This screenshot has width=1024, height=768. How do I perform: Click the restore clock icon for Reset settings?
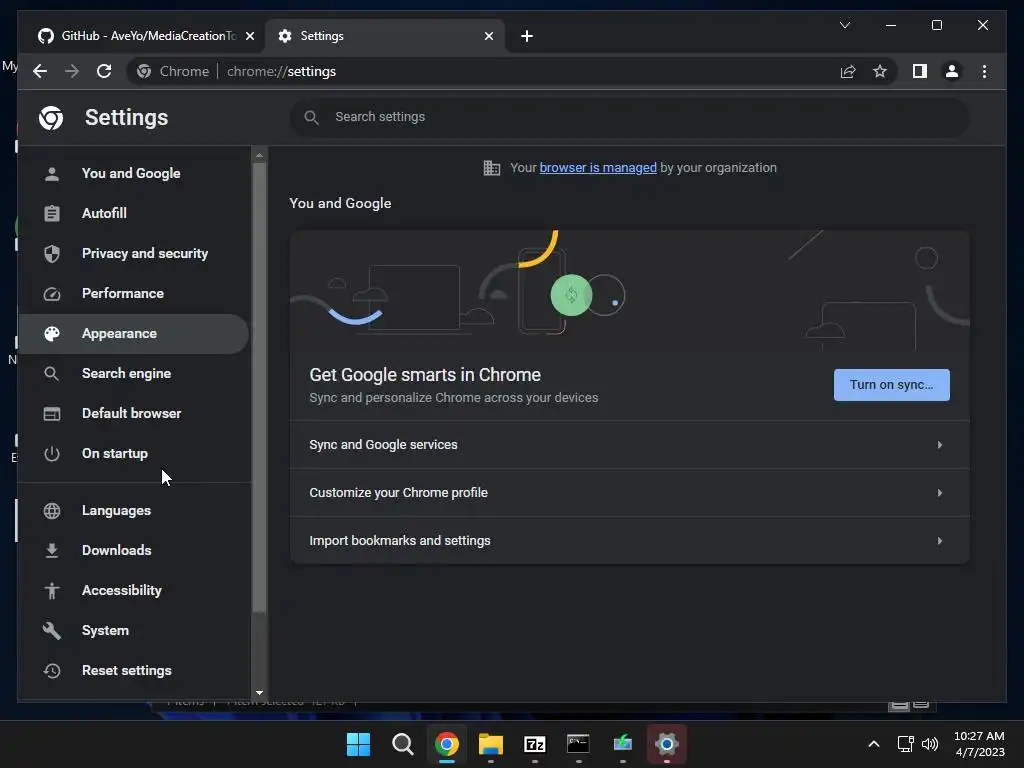pyautogui.click(x=52, y=671)
